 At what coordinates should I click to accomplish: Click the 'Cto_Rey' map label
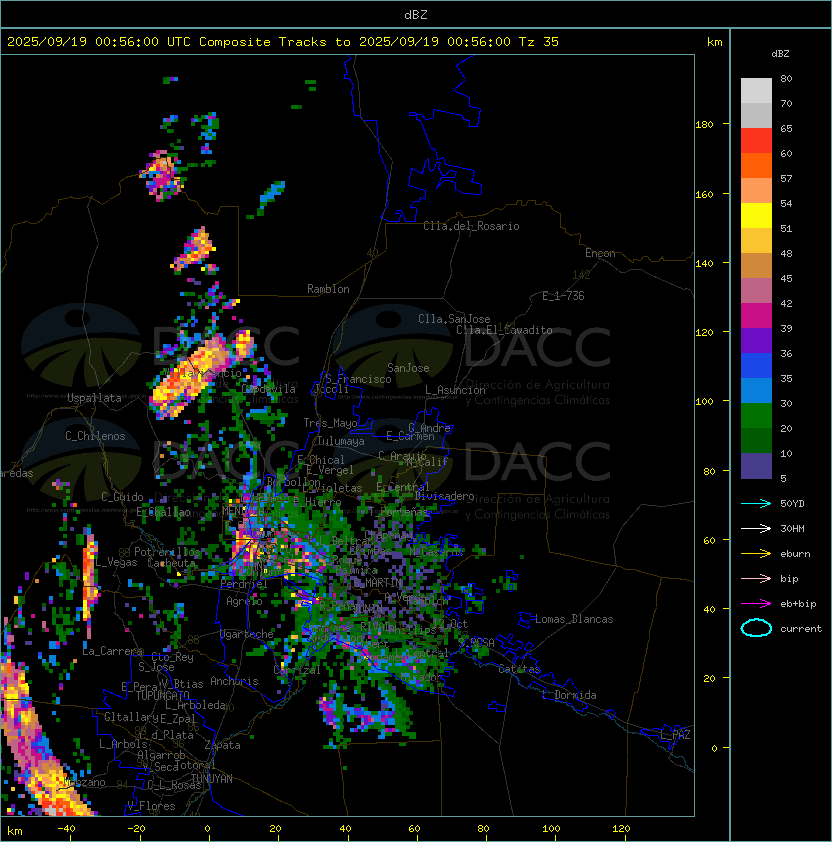pyautogui.click(x=172, y=657)
